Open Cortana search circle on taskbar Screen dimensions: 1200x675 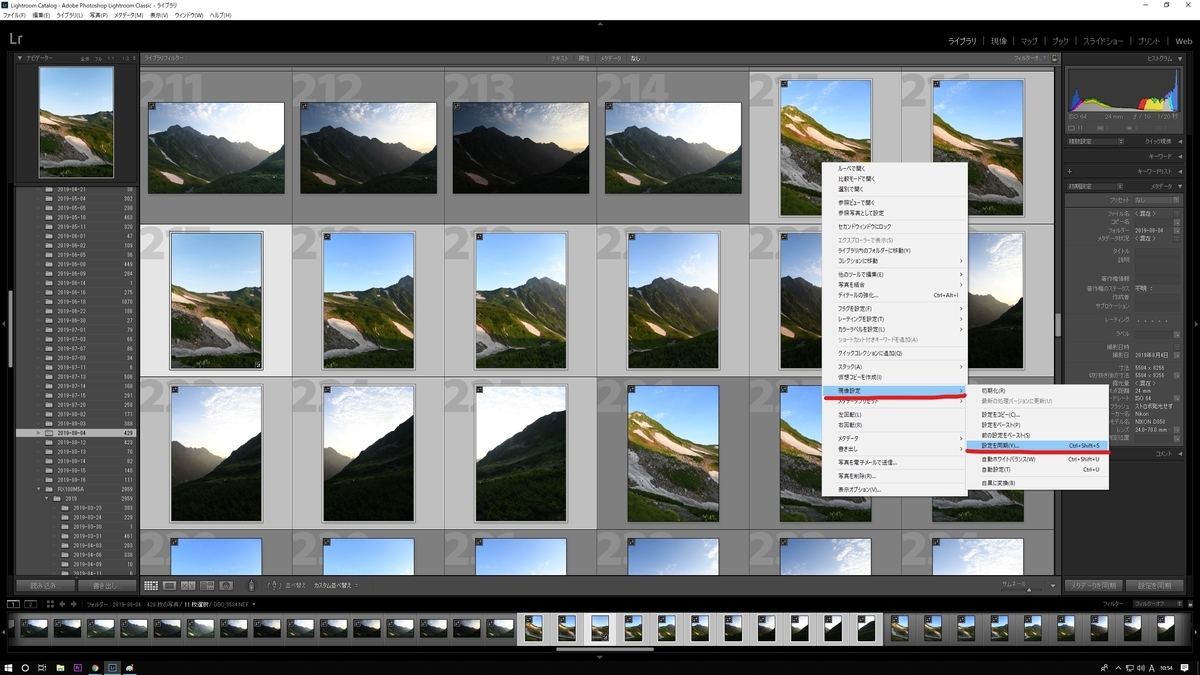coord(25,667)
